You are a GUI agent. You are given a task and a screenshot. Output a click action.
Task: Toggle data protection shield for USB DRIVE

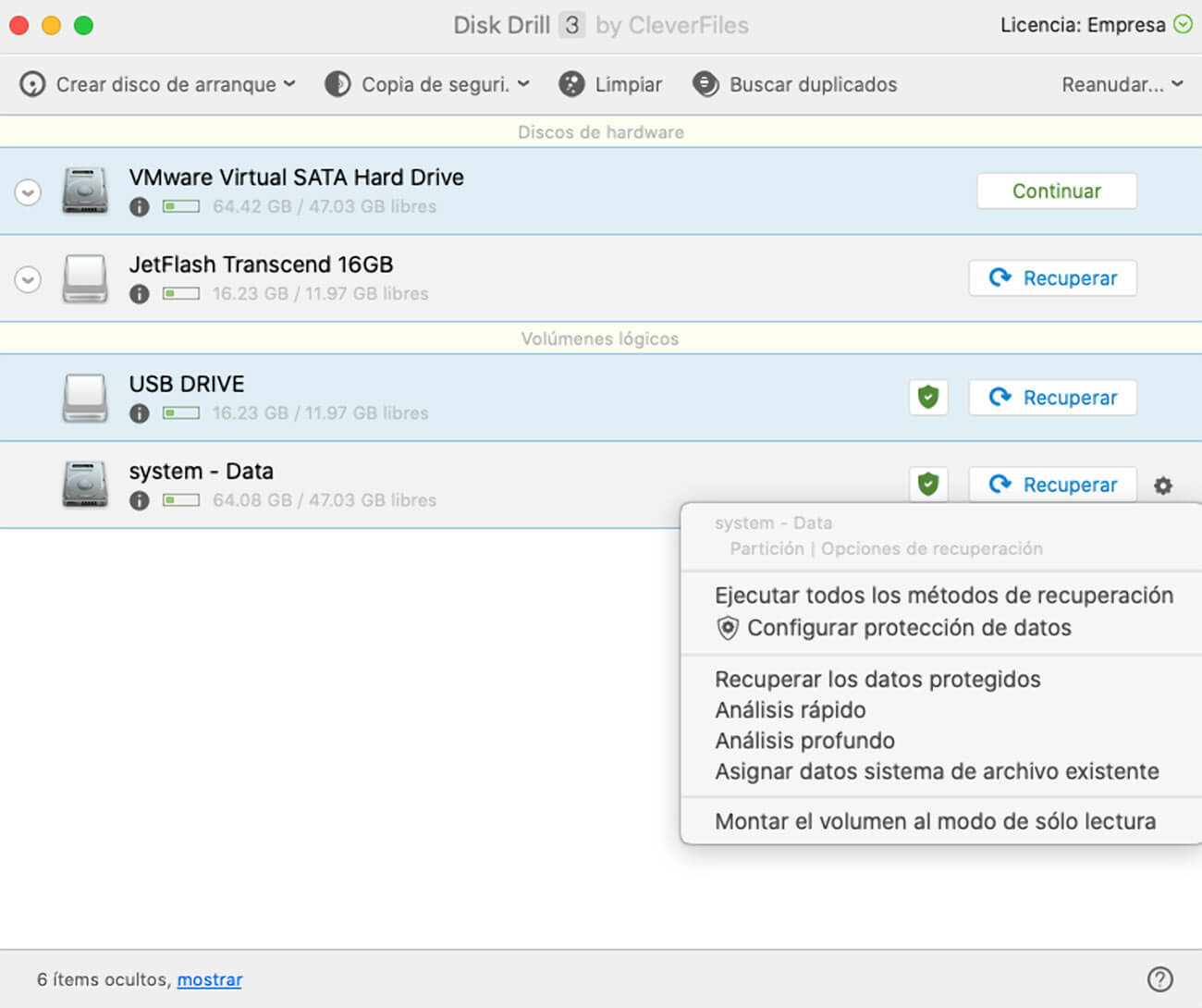click(x=928, y=397)
